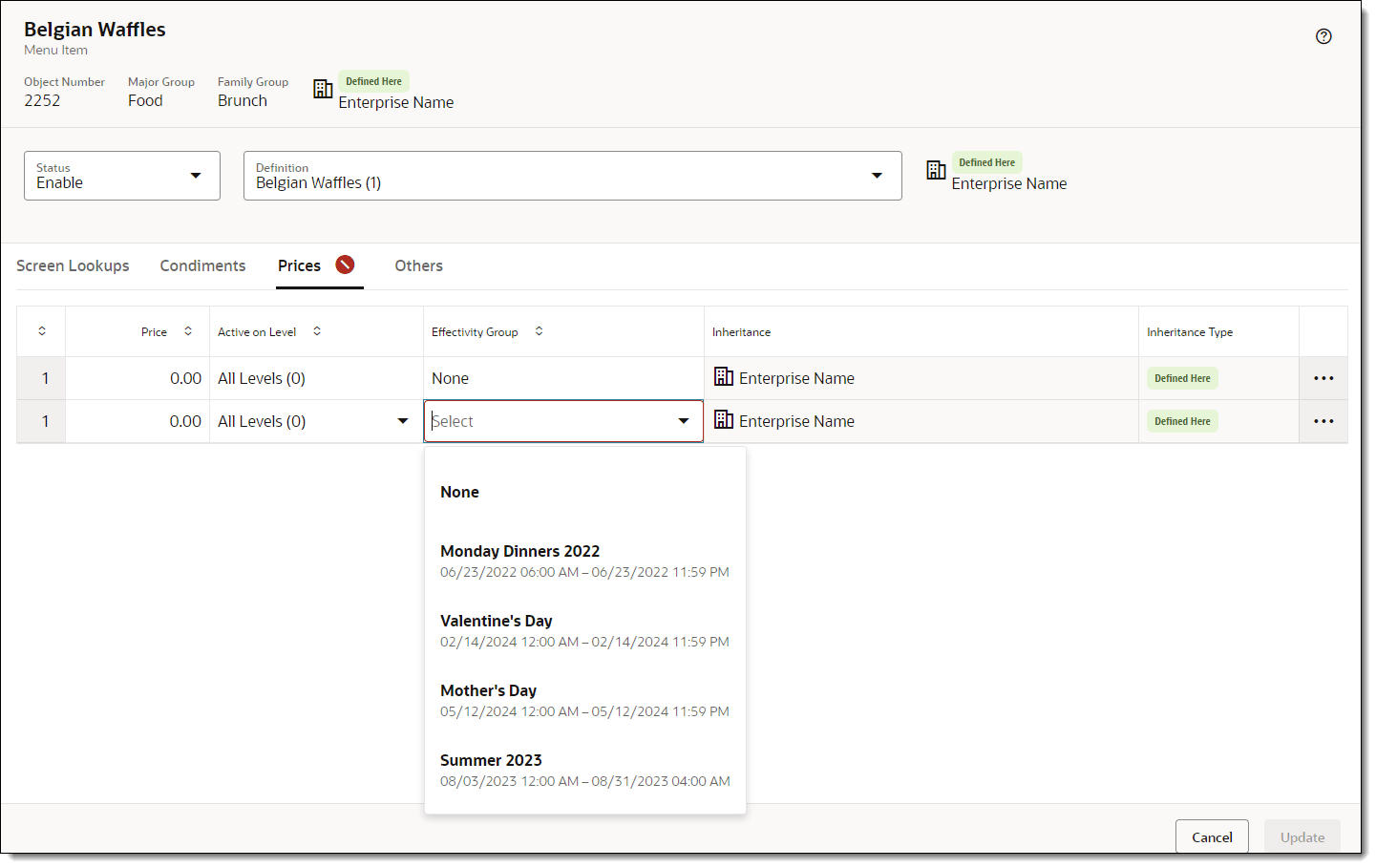Open the help question mark icon
The image size is (1376, 868).
[1323, 36]
